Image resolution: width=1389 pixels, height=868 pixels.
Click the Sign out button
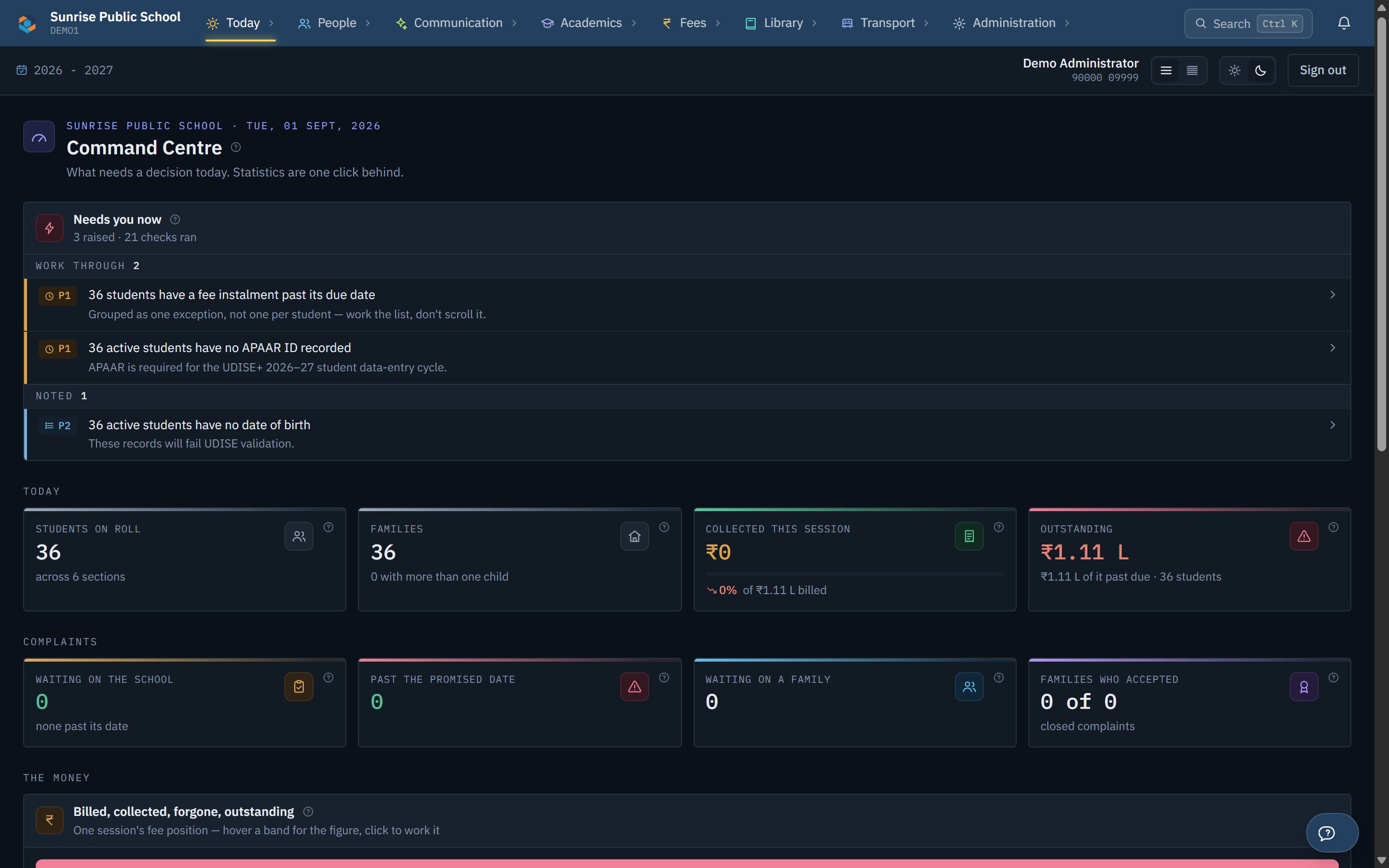pyautogui.click(x=1322, y=70)
